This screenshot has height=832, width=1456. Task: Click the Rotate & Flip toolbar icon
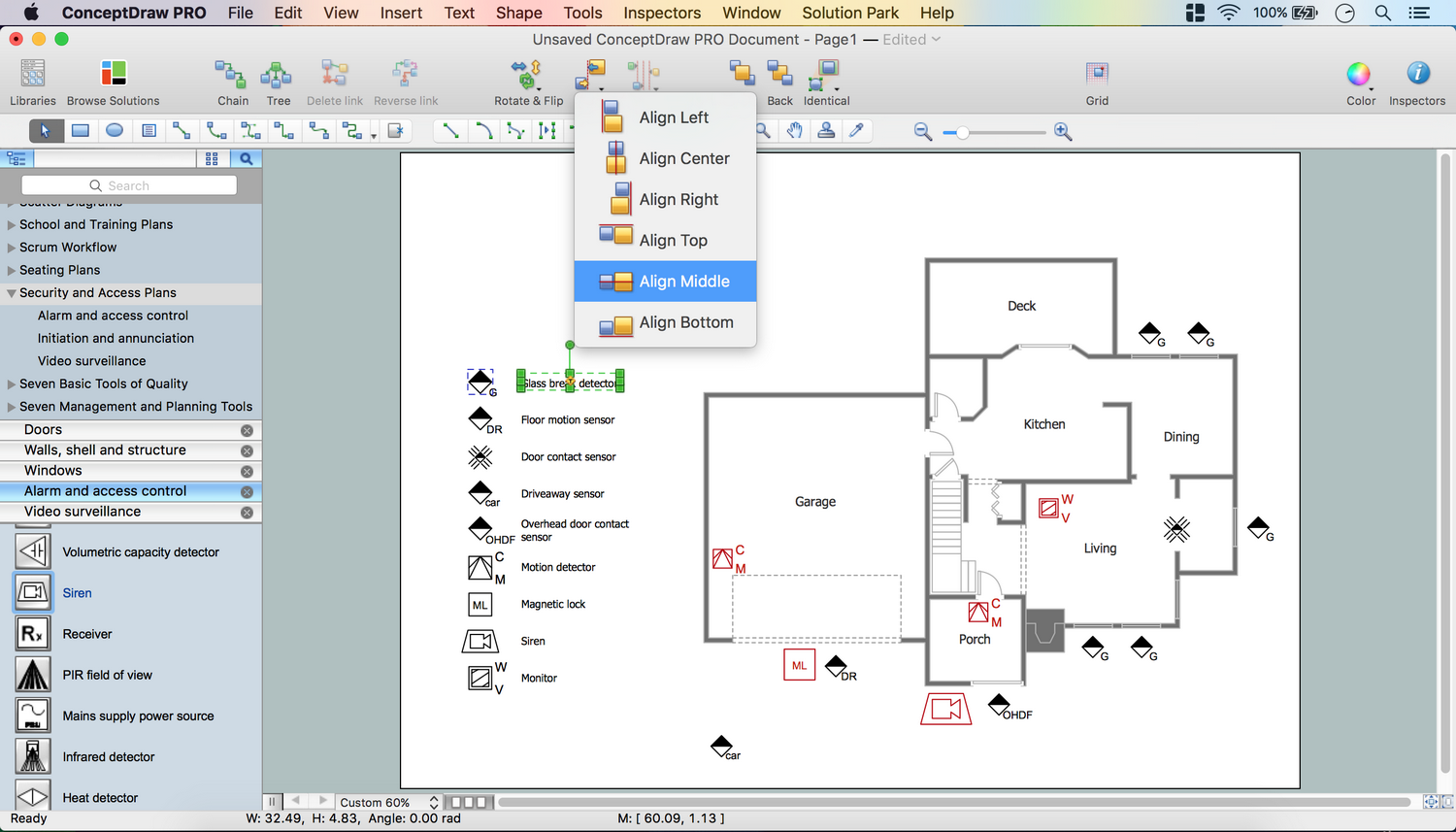527,76
